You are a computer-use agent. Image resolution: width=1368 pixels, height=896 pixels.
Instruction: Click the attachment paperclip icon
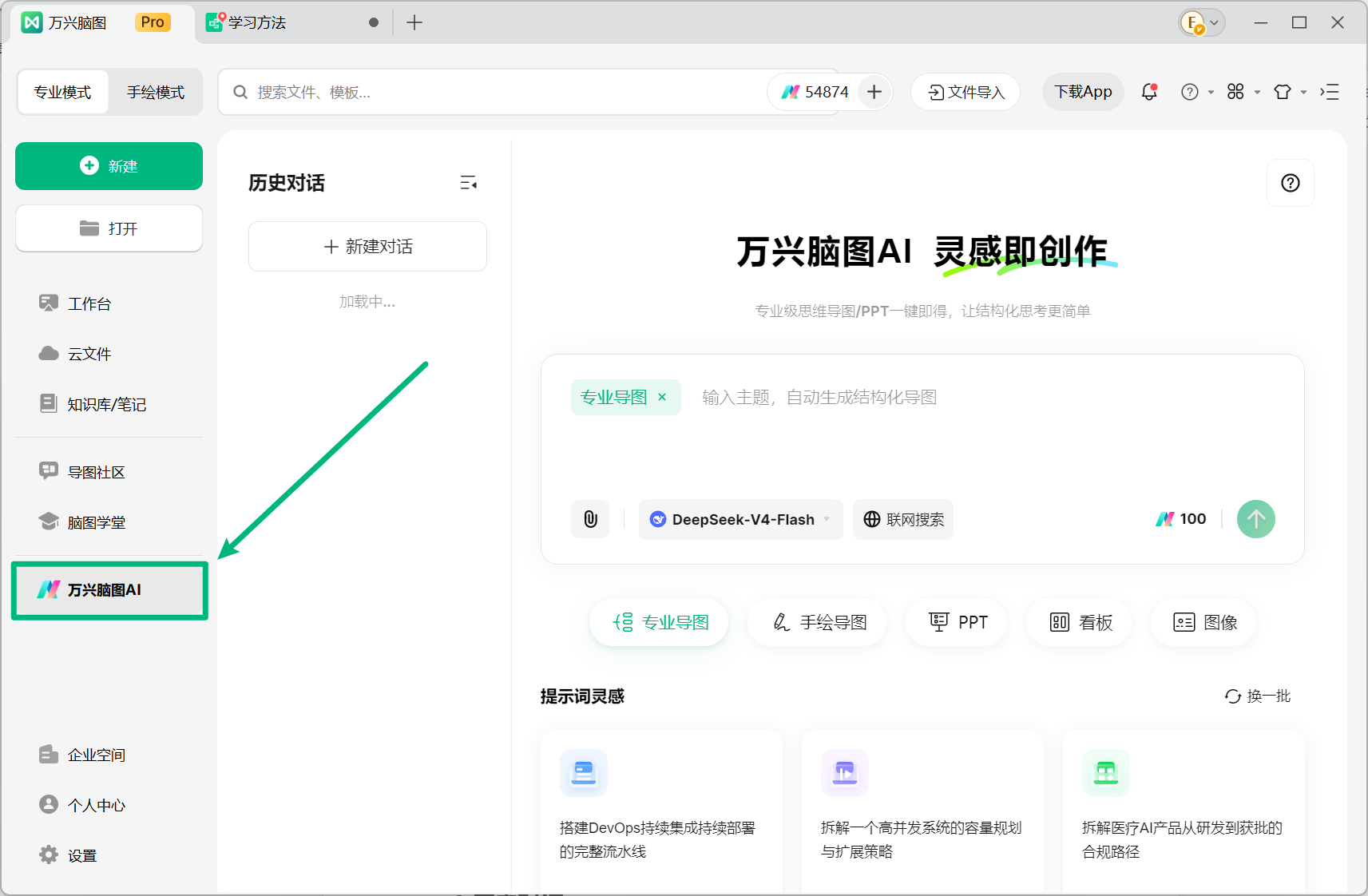590,519
